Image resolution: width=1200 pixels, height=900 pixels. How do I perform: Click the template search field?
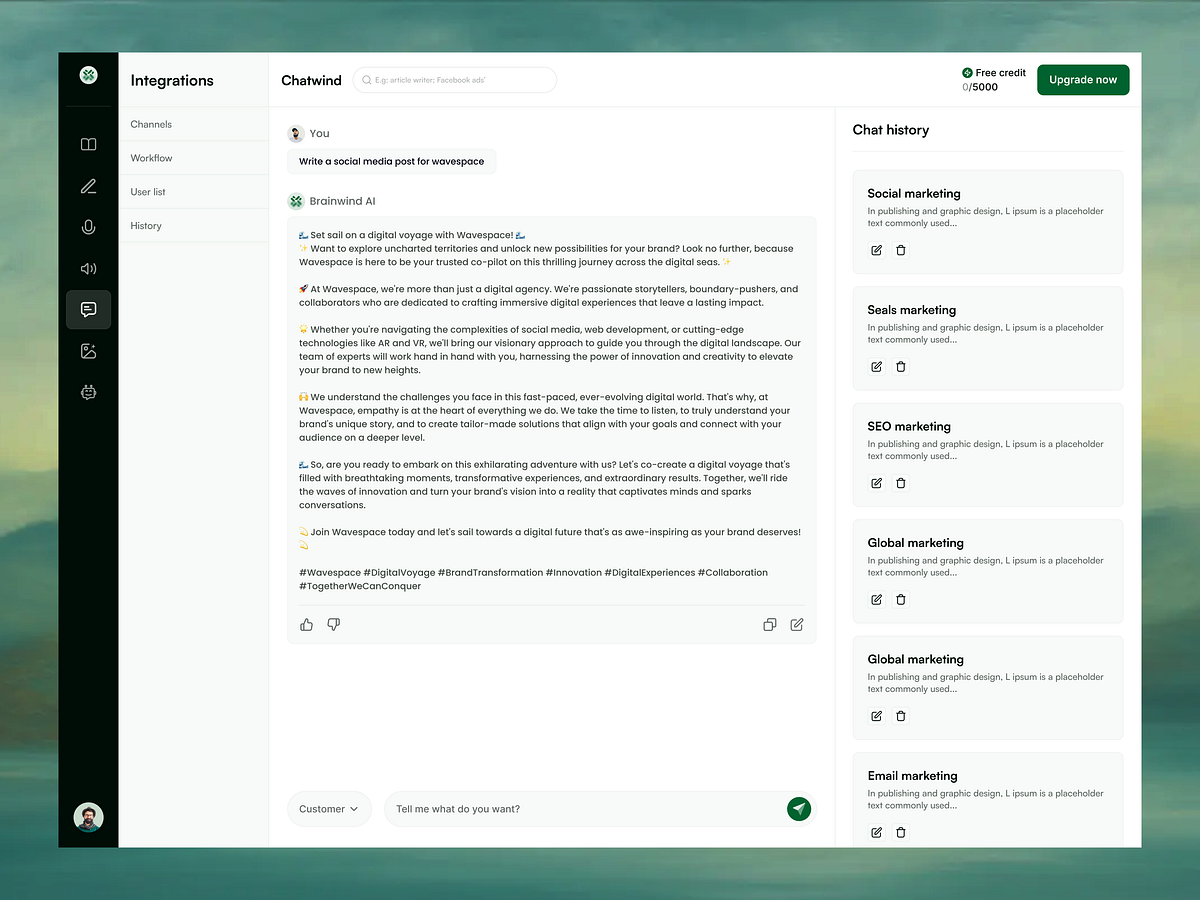coord(455,79)
